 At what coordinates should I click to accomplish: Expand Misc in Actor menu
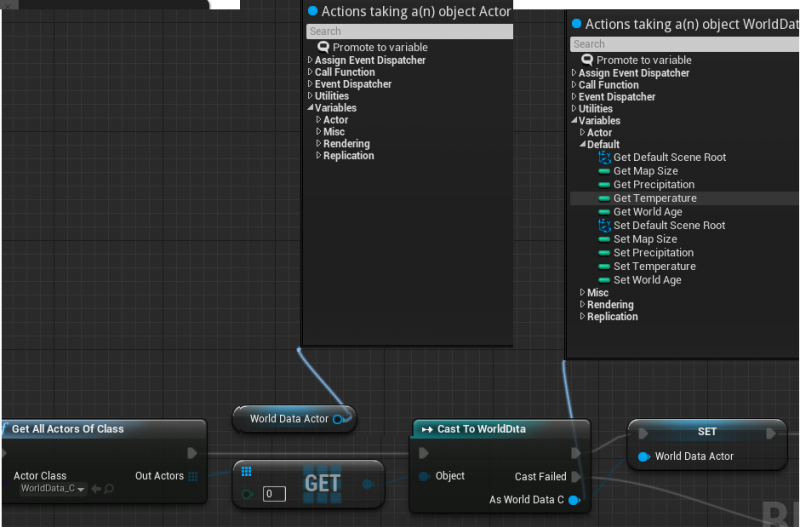coord(318,132)
